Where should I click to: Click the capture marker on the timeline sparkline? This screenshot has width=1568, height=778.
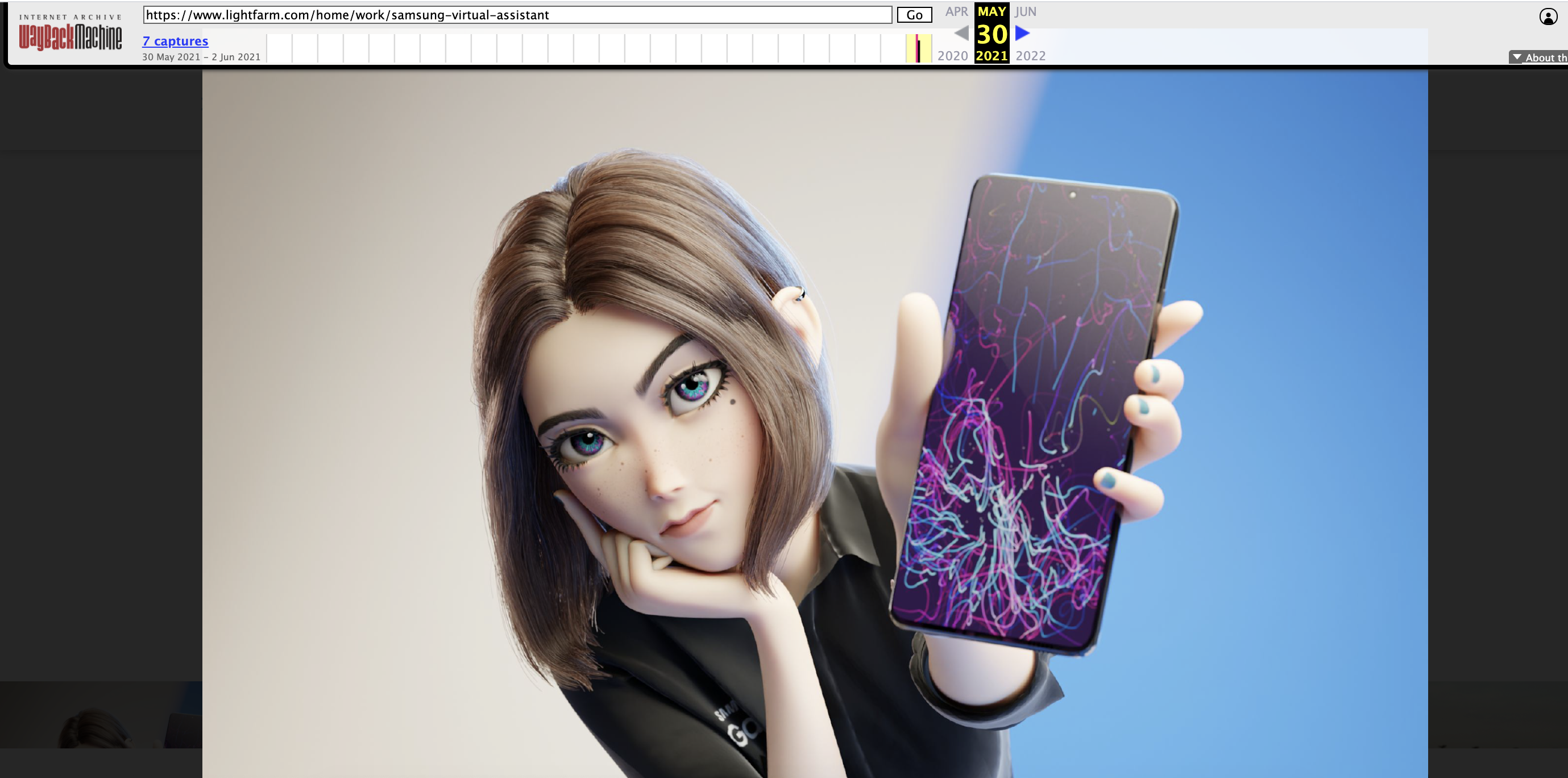(918, 48)
